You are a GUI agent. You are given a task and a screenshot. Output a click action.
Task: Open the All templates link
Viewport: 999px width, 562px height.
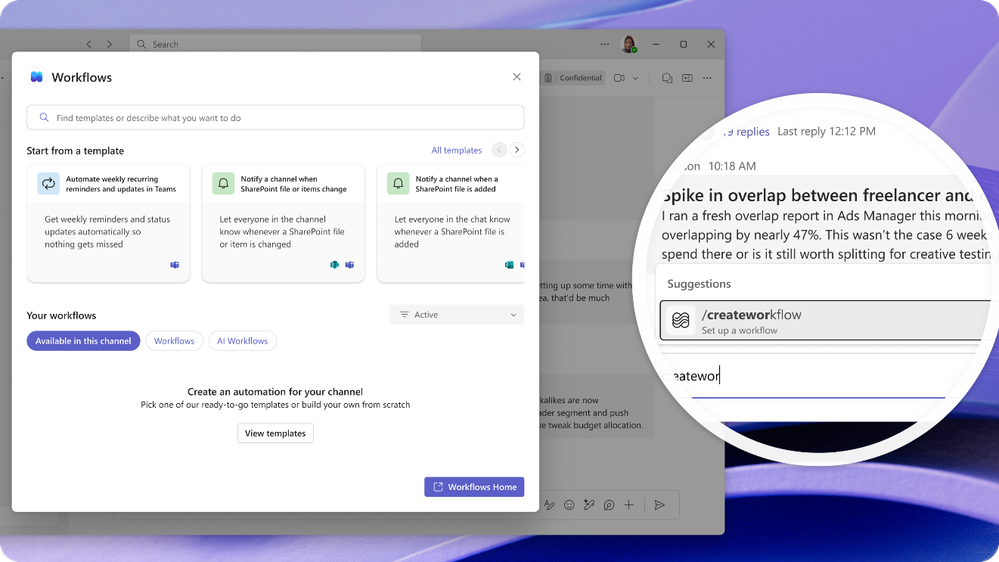tap(457, 150)
